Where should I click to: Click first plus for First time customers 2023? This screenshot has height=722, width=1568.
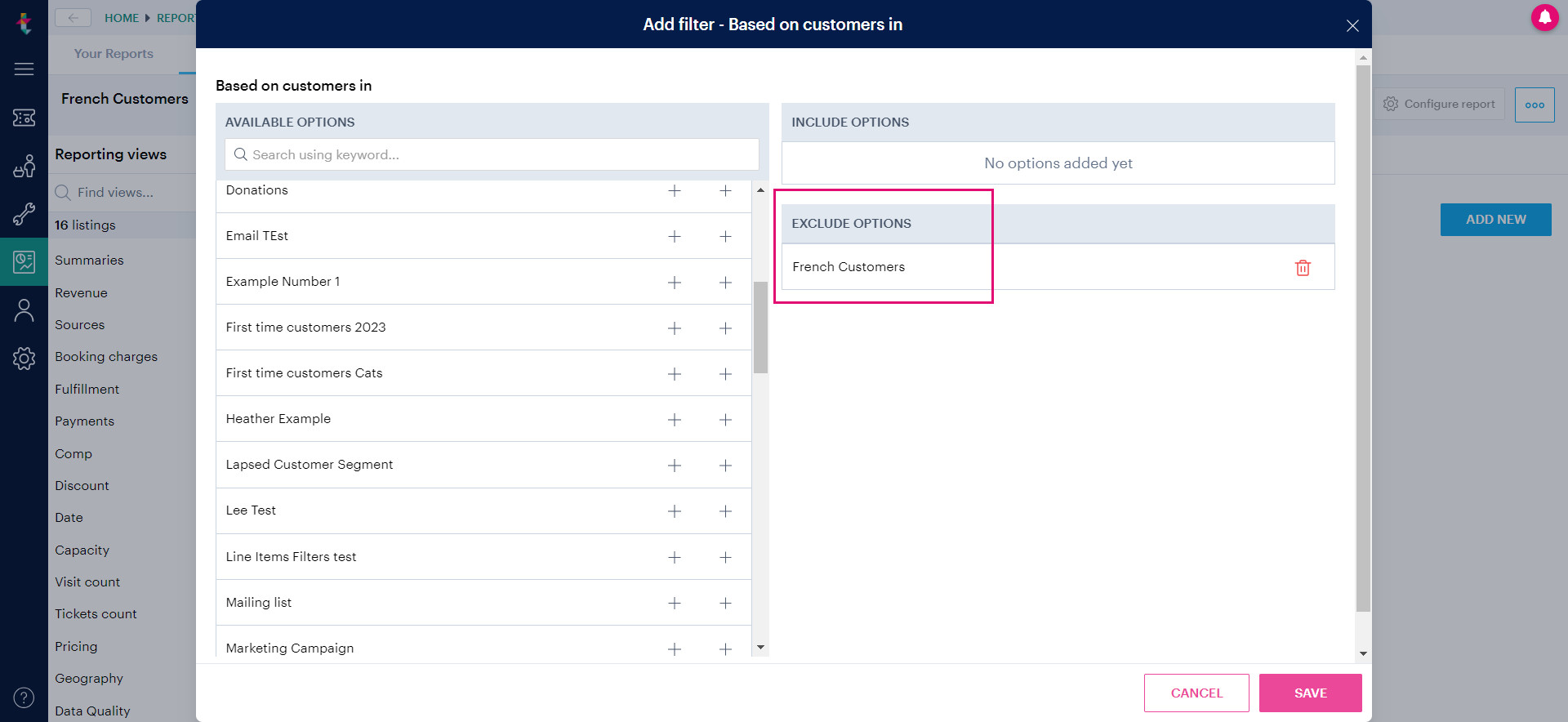(x=675, y=328)
